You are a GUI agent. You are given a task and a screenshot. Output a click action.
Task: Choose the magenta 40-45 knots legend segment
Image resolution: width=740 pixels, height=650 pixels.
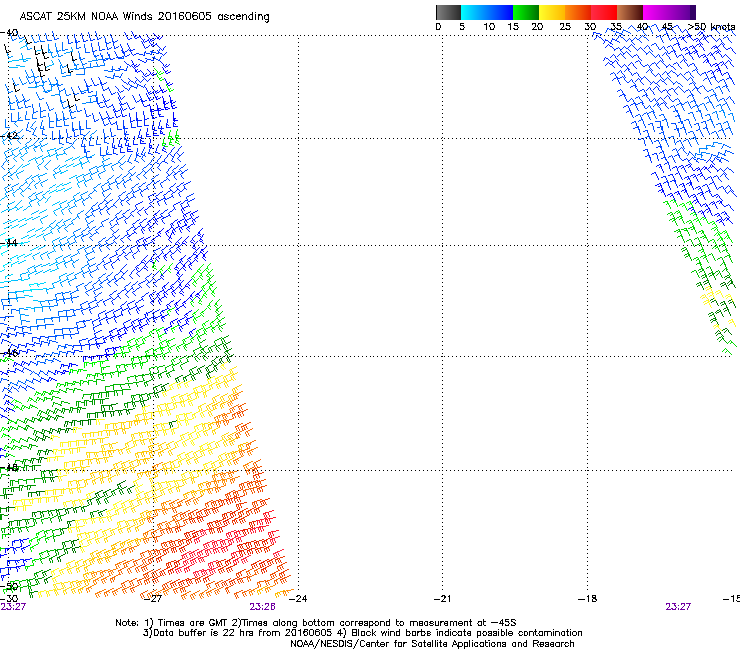[656, 12]
